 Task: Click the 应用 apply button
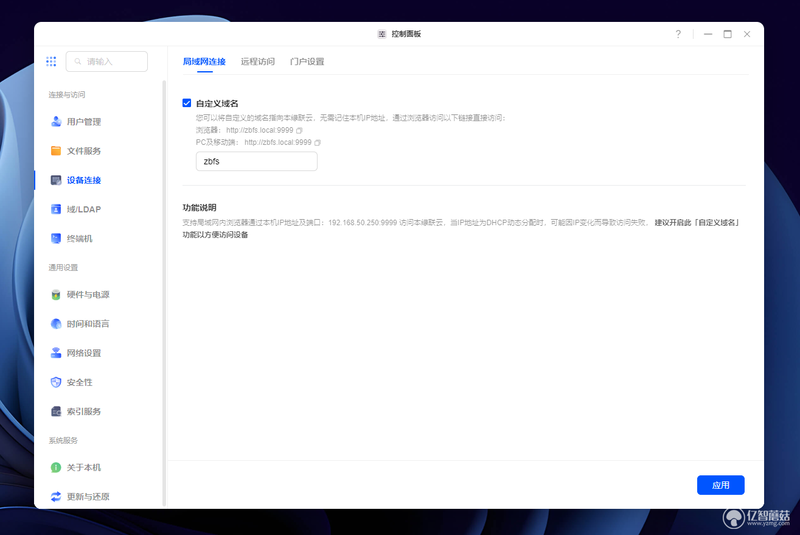point(720,485)
